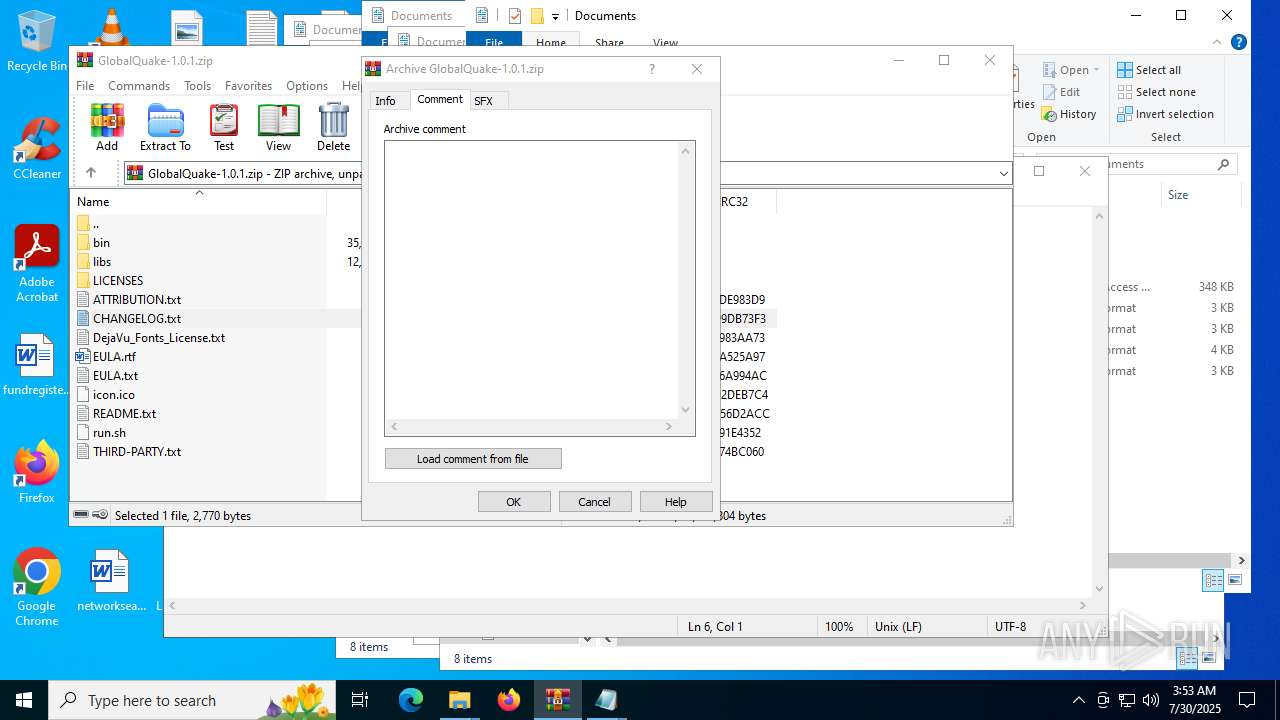Viewport: 1280px width, 720px height.
Task: Click comment box scroll up arrow
Action: pyautogui.click(x=686, y=151)
